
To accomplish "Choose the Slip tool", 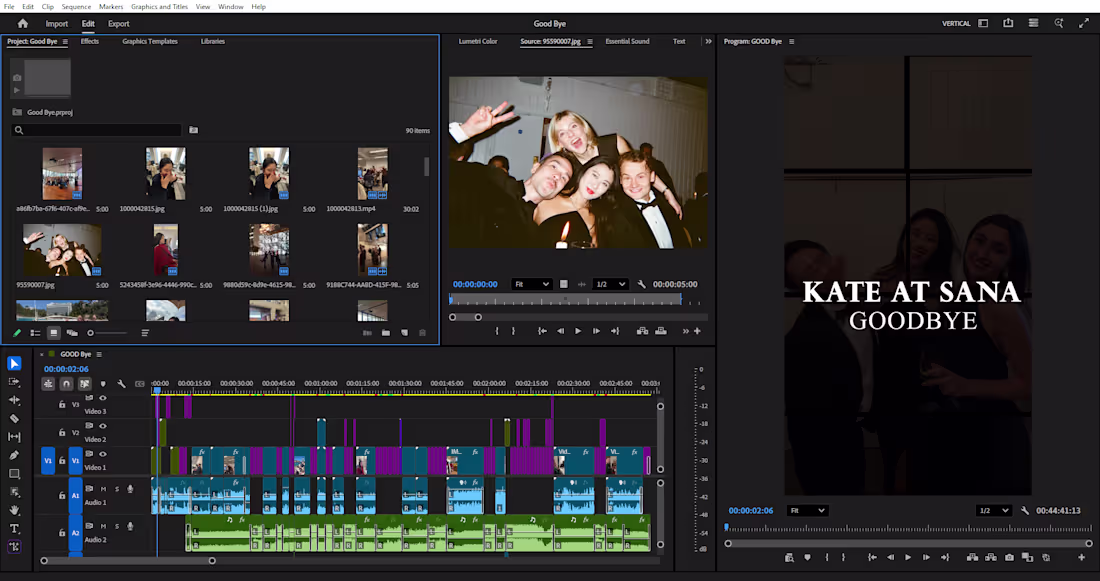I will pos(14,436).
